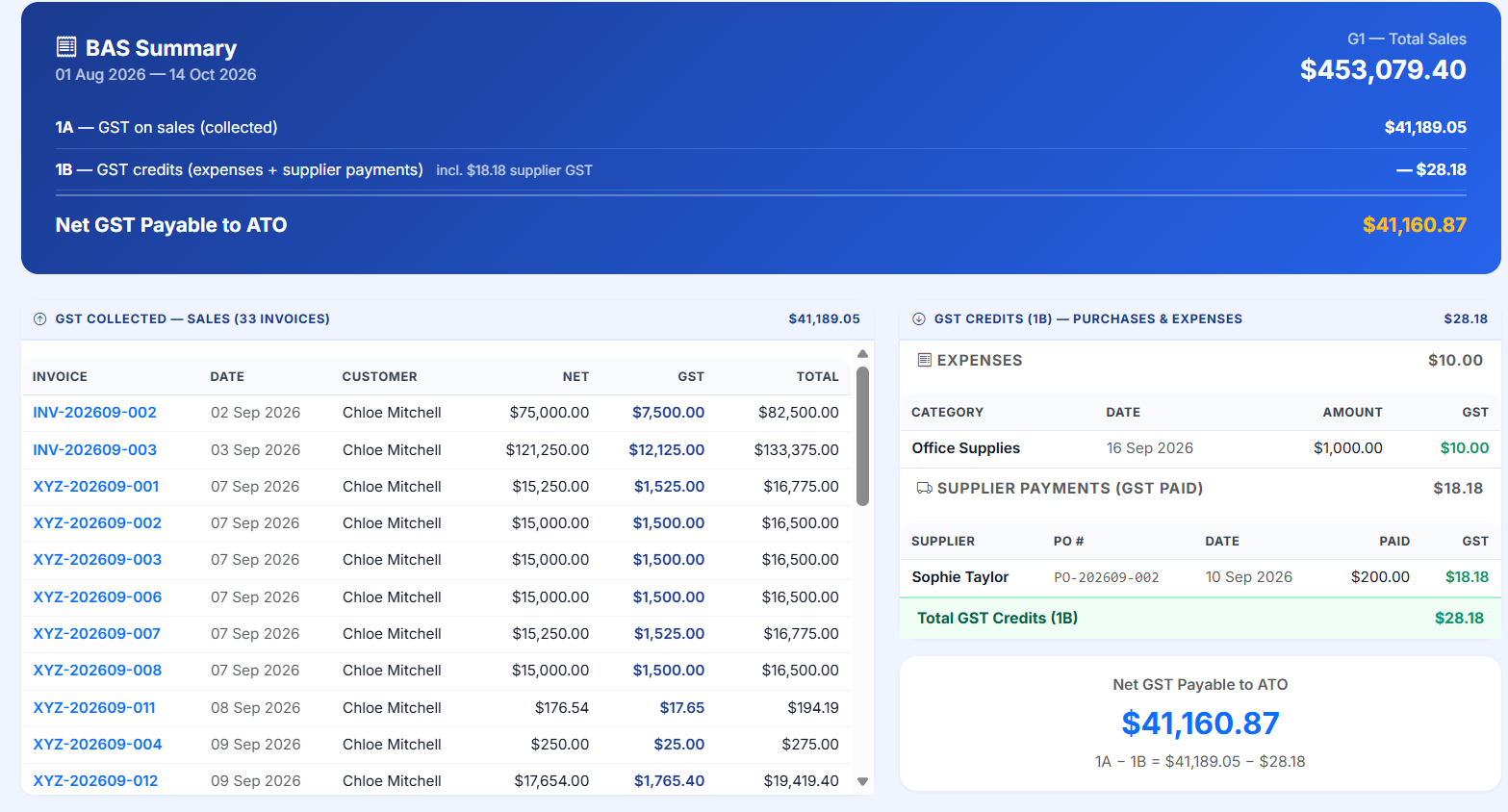Click the yellow $41,160.87 net GST figure

point(1415,225)
